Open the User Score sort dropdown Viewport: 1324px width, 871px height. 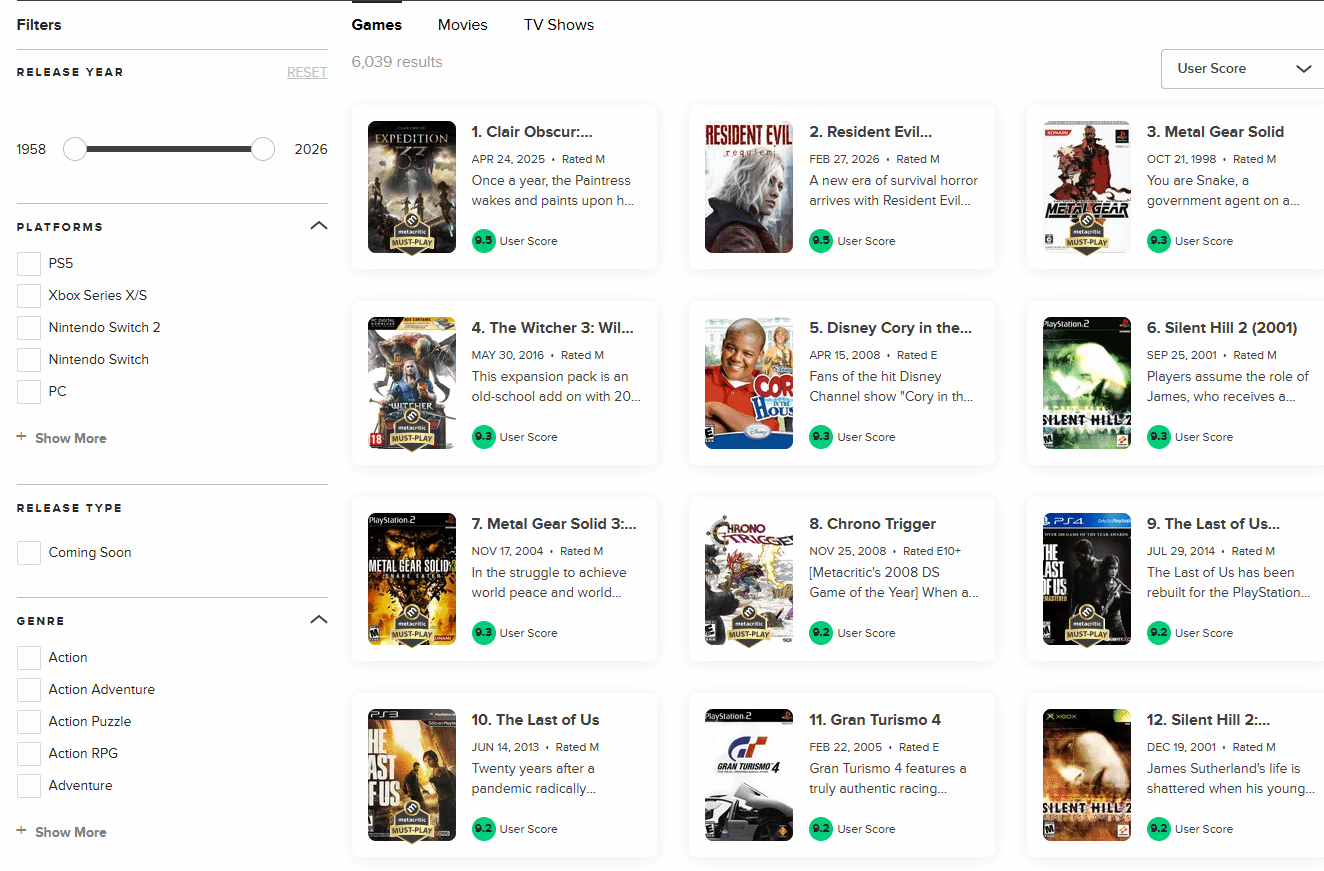pyautogui.click(x=1243, y=69)
